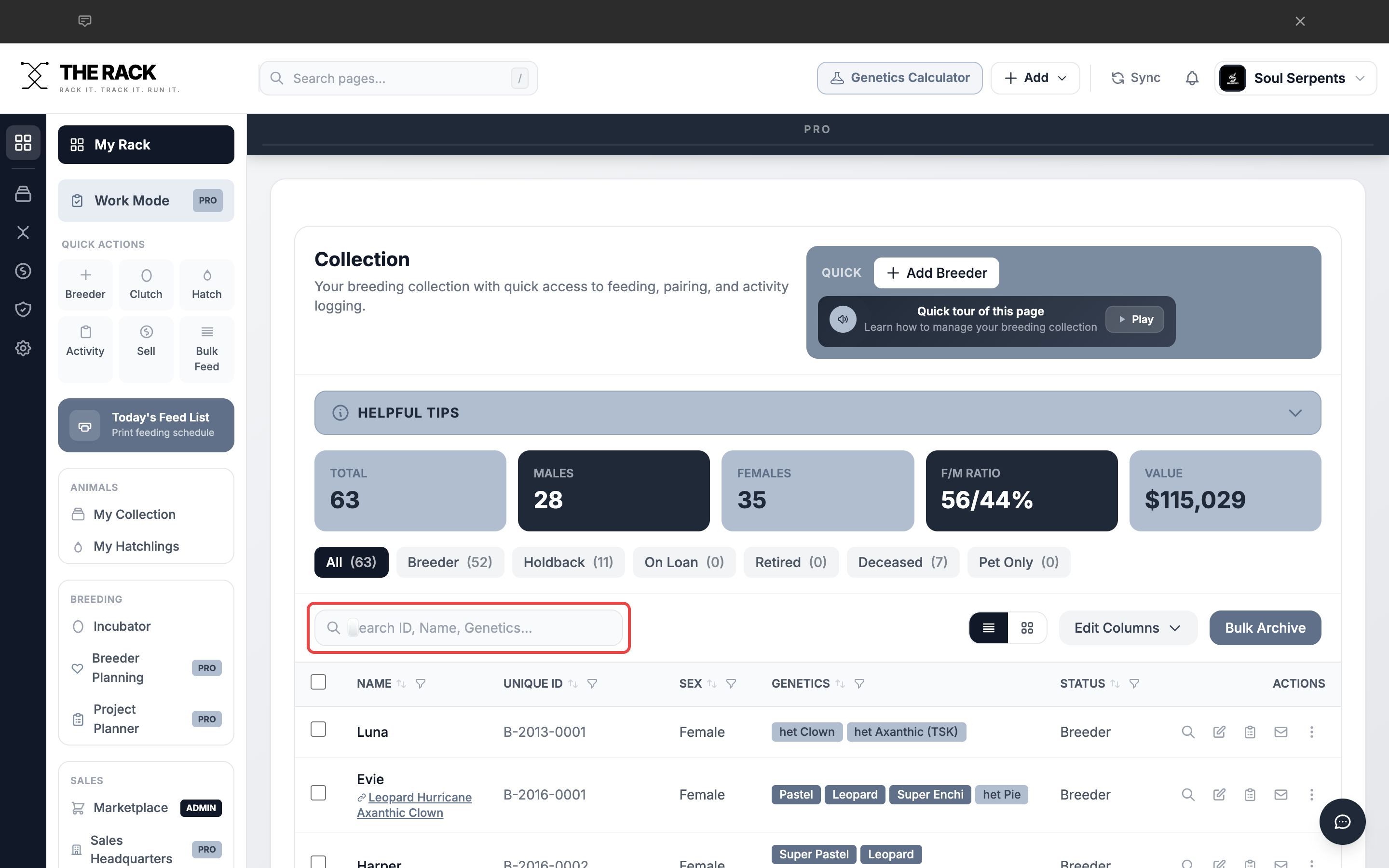Click the shield checkmark icon in left rail

point(23,310)
